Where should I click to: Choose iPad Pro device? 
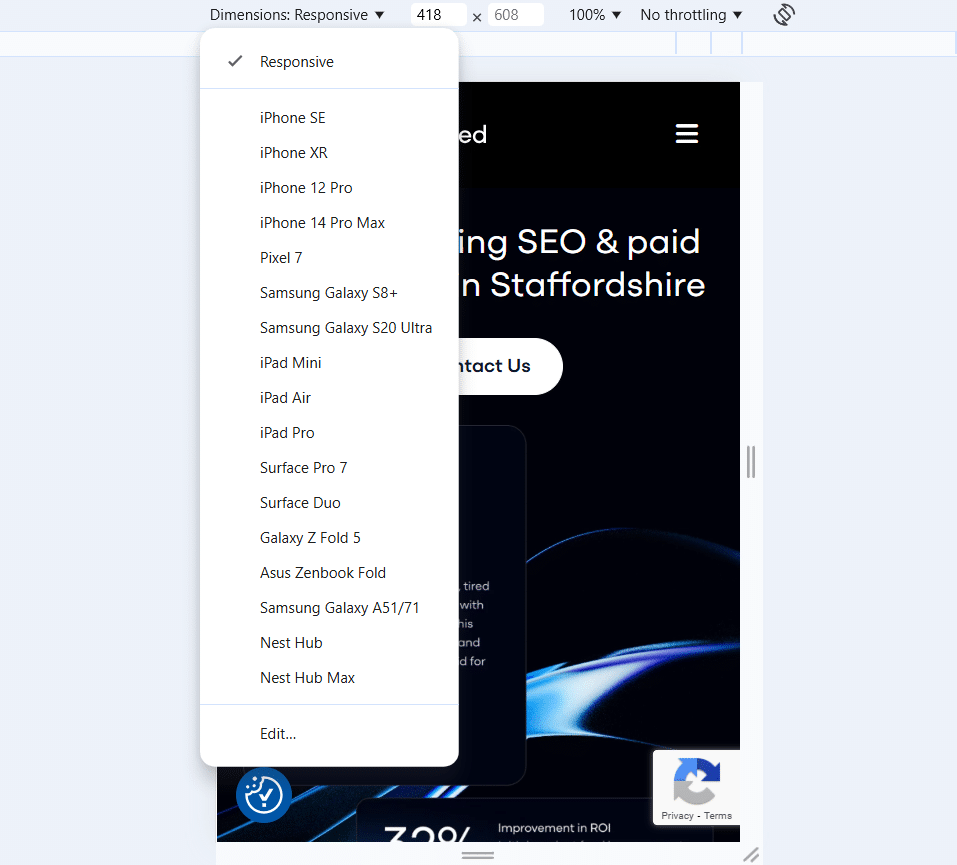tap(329, 433)
